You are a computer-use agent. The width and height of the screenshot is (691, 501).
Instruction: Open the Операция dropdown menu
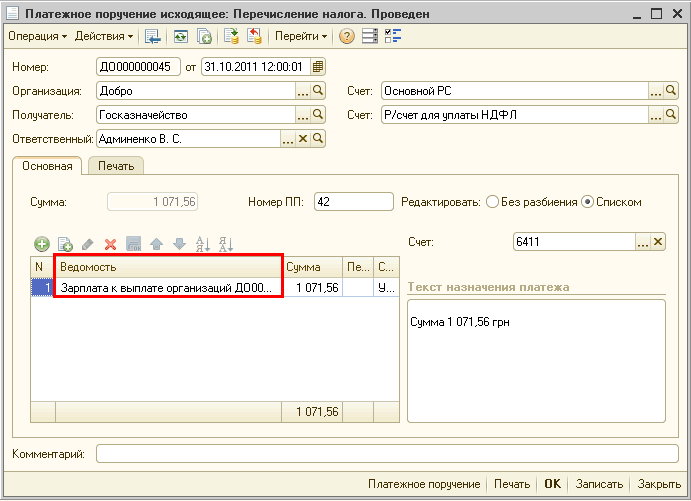37,36
